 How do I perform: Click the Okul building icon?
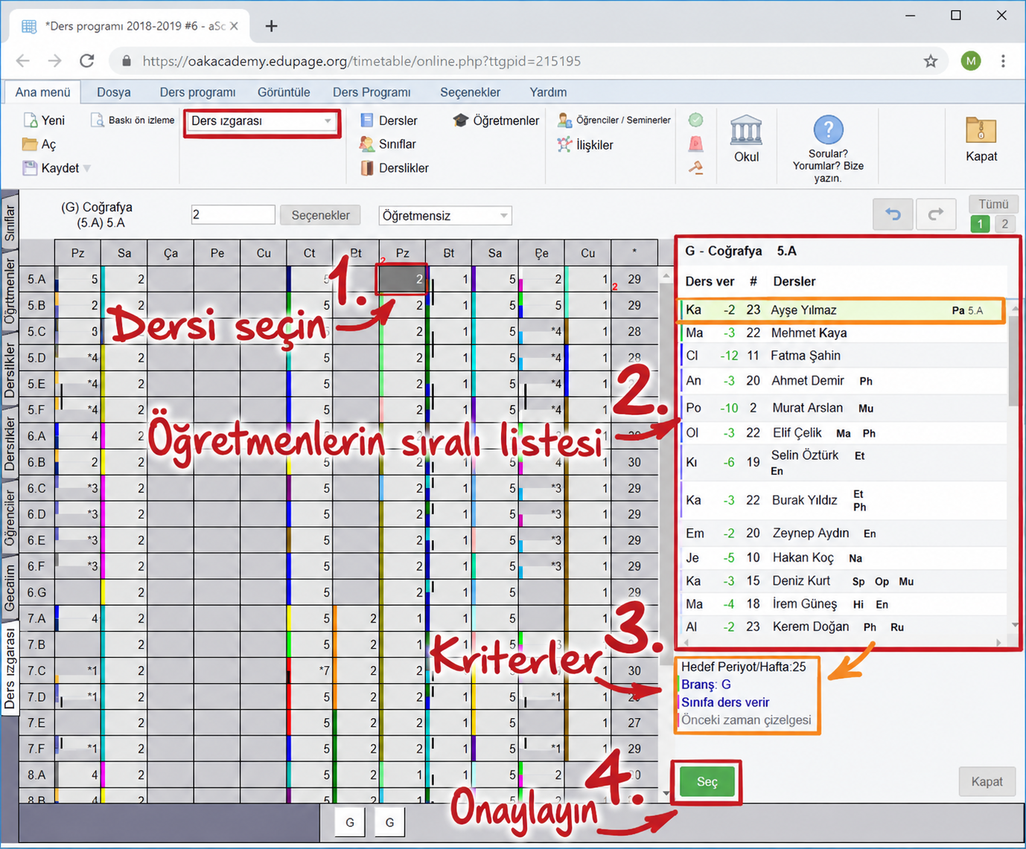click(x=746, y=130)
